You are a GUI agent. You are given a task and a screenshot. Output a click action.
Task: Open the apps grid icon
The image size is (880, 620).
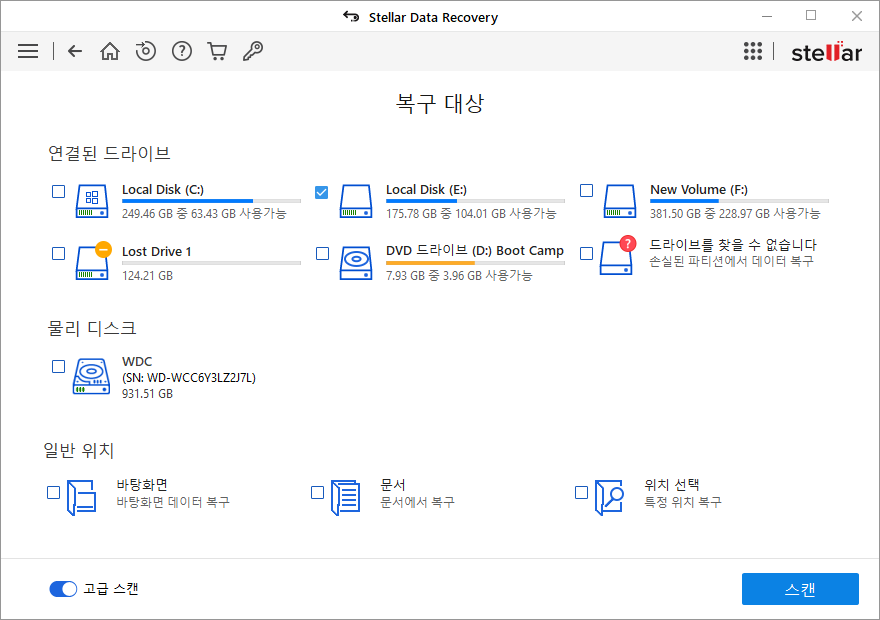tap(753, 51)
